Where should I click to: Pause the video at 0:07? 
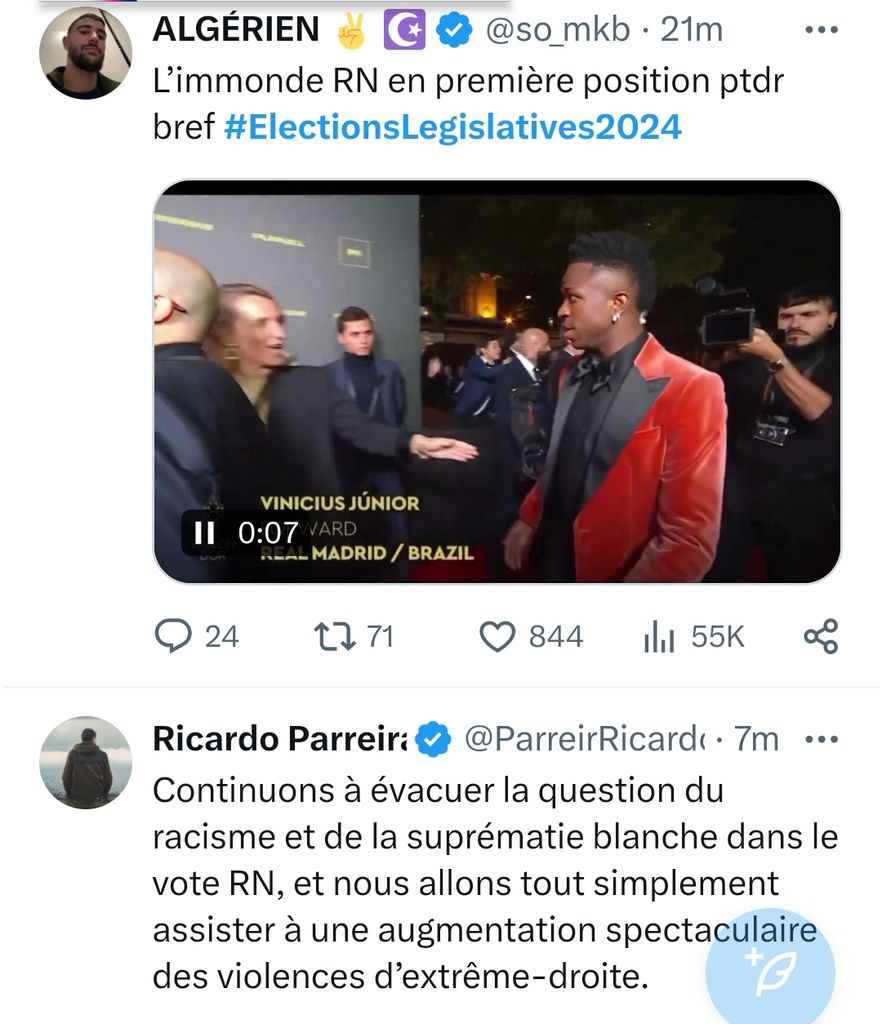coord(204,532)
